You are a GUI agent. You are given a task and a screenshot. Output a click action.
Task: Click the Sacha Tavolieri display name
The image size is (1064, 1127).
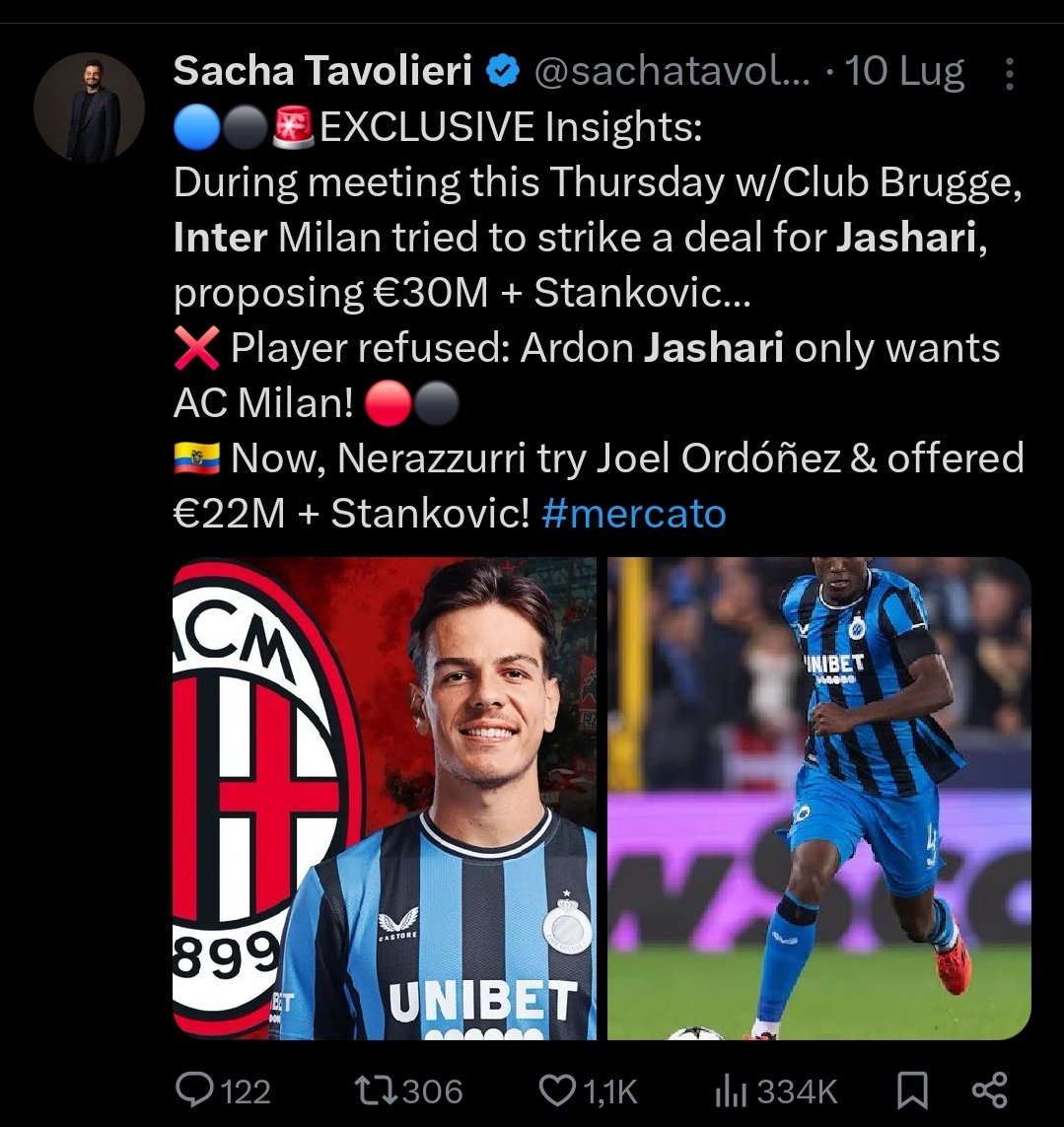click(322, 70)
